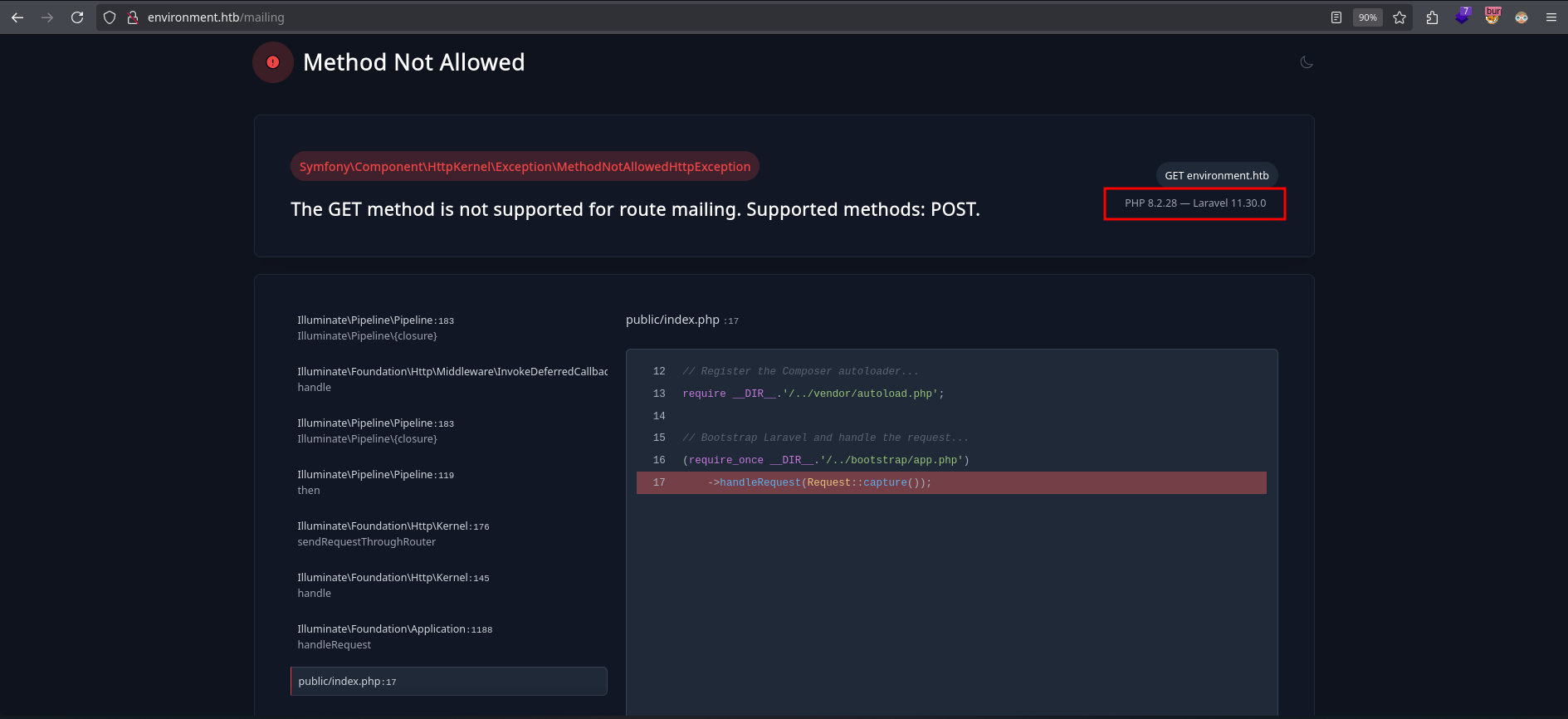Screen dimensions: 1568x719
Task: Click the red error exclamation icon
Action: pyautogui.click(x=273, y=62)
